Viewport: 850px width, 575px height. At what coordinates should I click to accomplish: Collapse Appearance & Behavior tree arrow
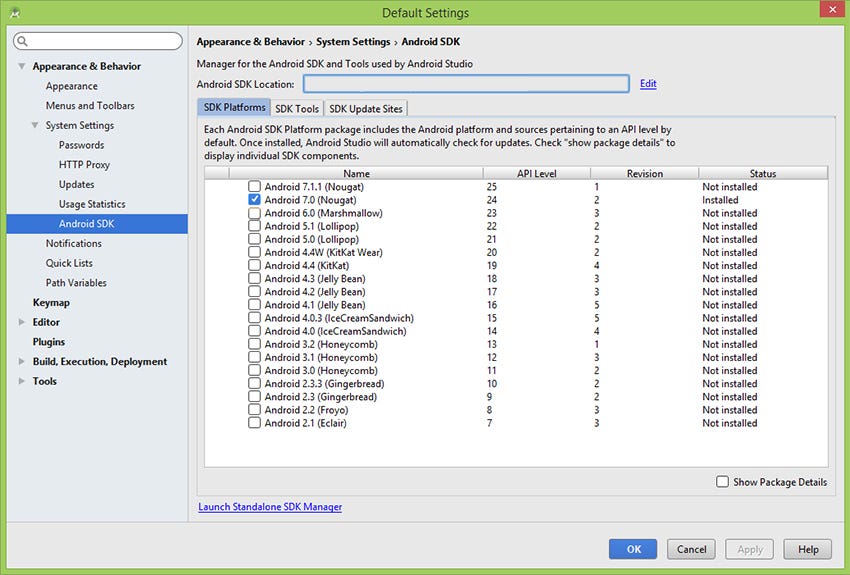22,66
